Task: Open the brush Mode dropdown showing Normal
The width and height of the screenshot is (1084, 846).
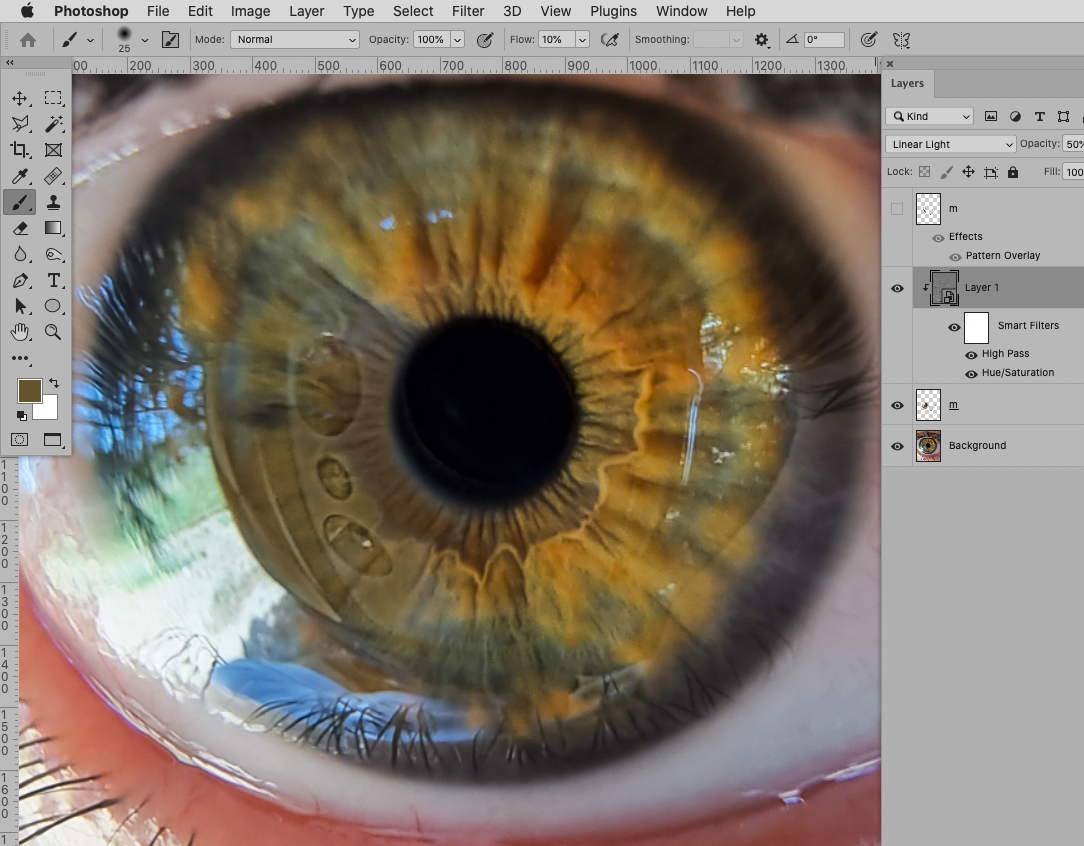Action: click(x=293, y=39)
